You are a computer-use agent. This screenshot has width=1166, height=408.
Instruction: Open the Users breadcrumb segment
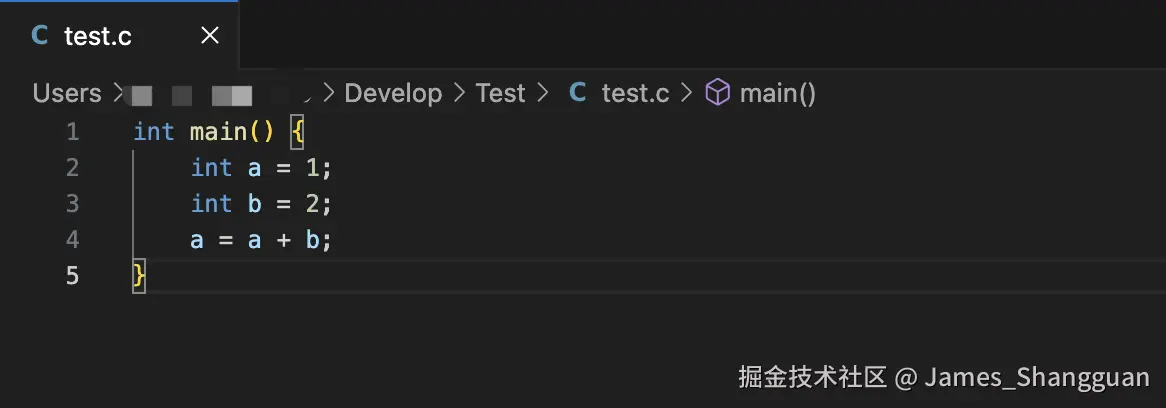coord(67,93)
